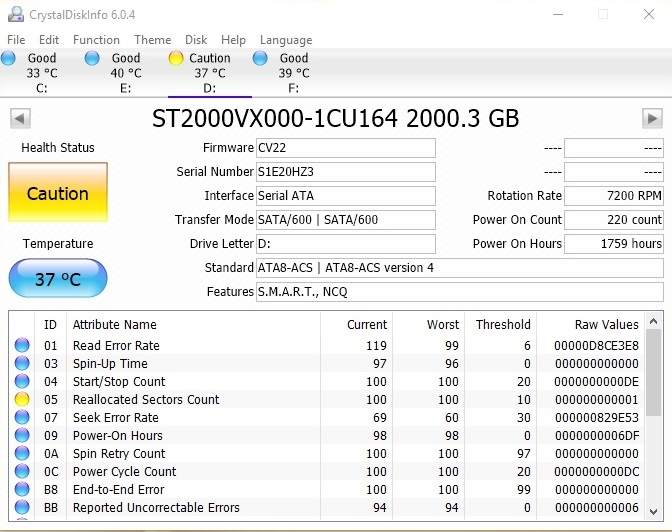672x532 pixels.
Task: Select the Read Error Rate row name
Action: tap(116, 346)
